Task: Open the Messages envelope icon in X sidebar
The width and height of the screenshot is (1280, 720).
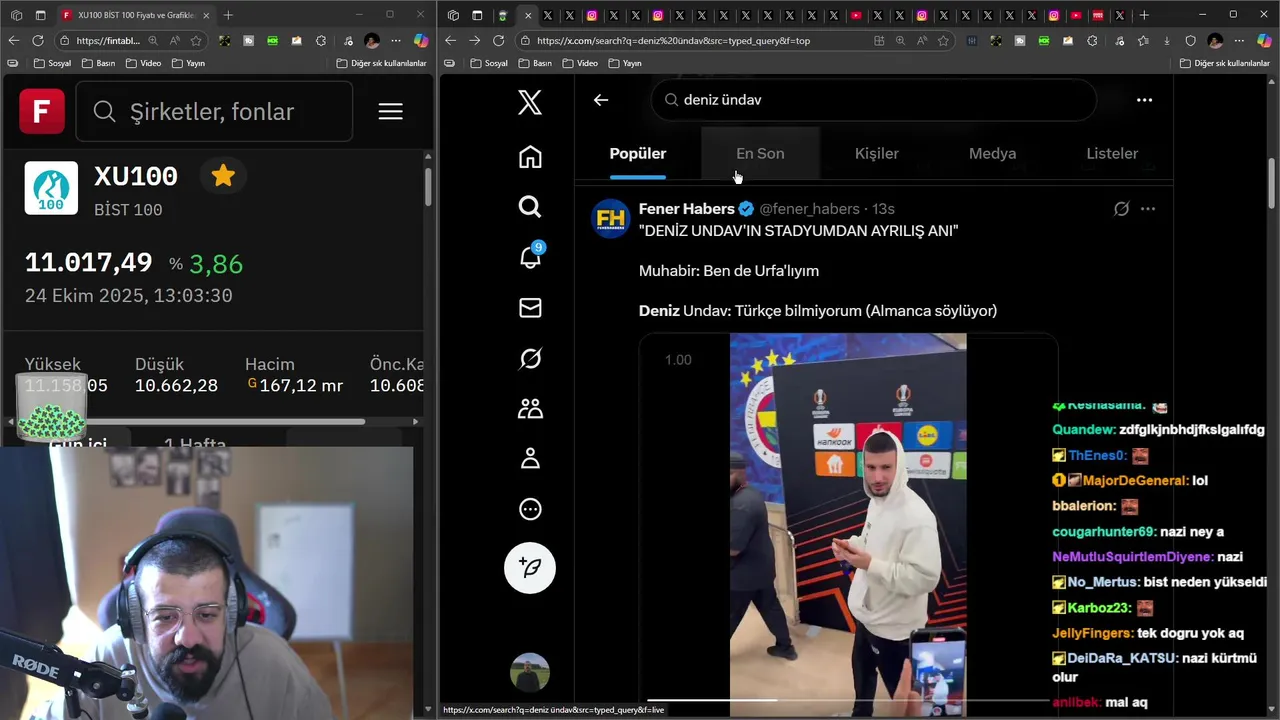Action: coord(530,308)
